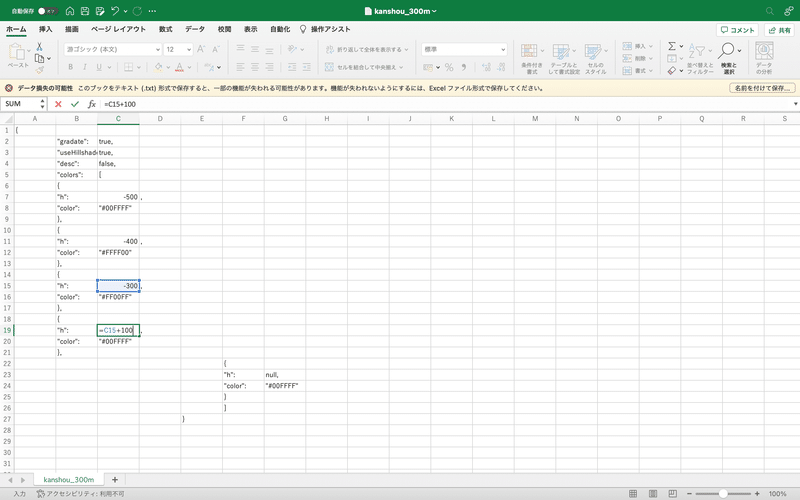Open the Name Box dropdown showing SUM
This screenshot has height=500, width=800.
click(42, 104)
